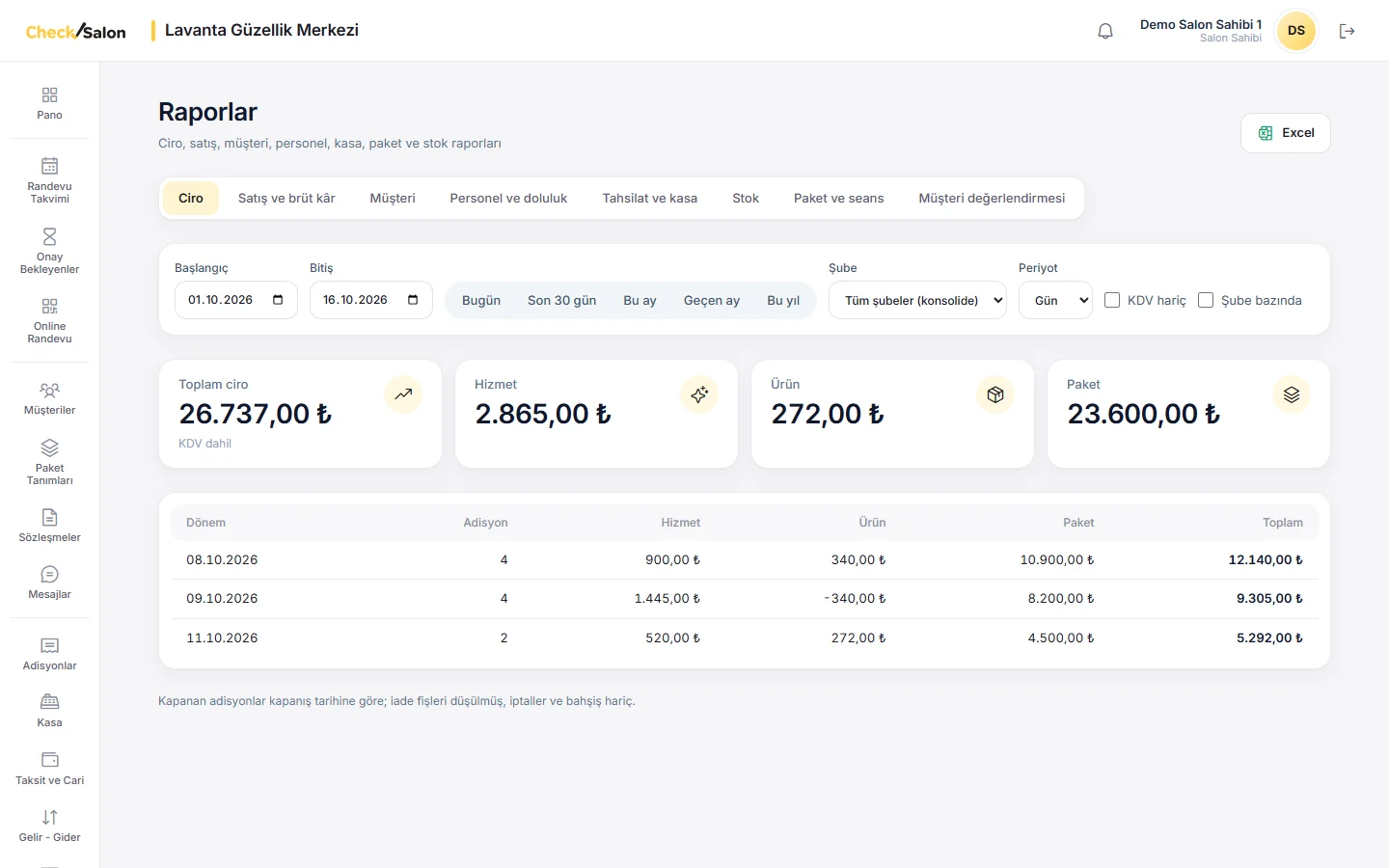
Task: Switch to the Müşteri tab
Action: click(393, 198)
